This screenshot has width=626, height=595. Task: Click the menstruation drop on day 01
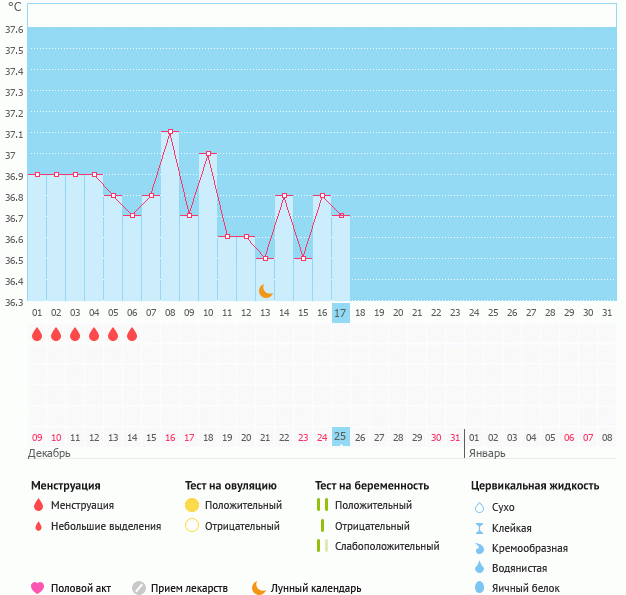[x=37, y=334]
